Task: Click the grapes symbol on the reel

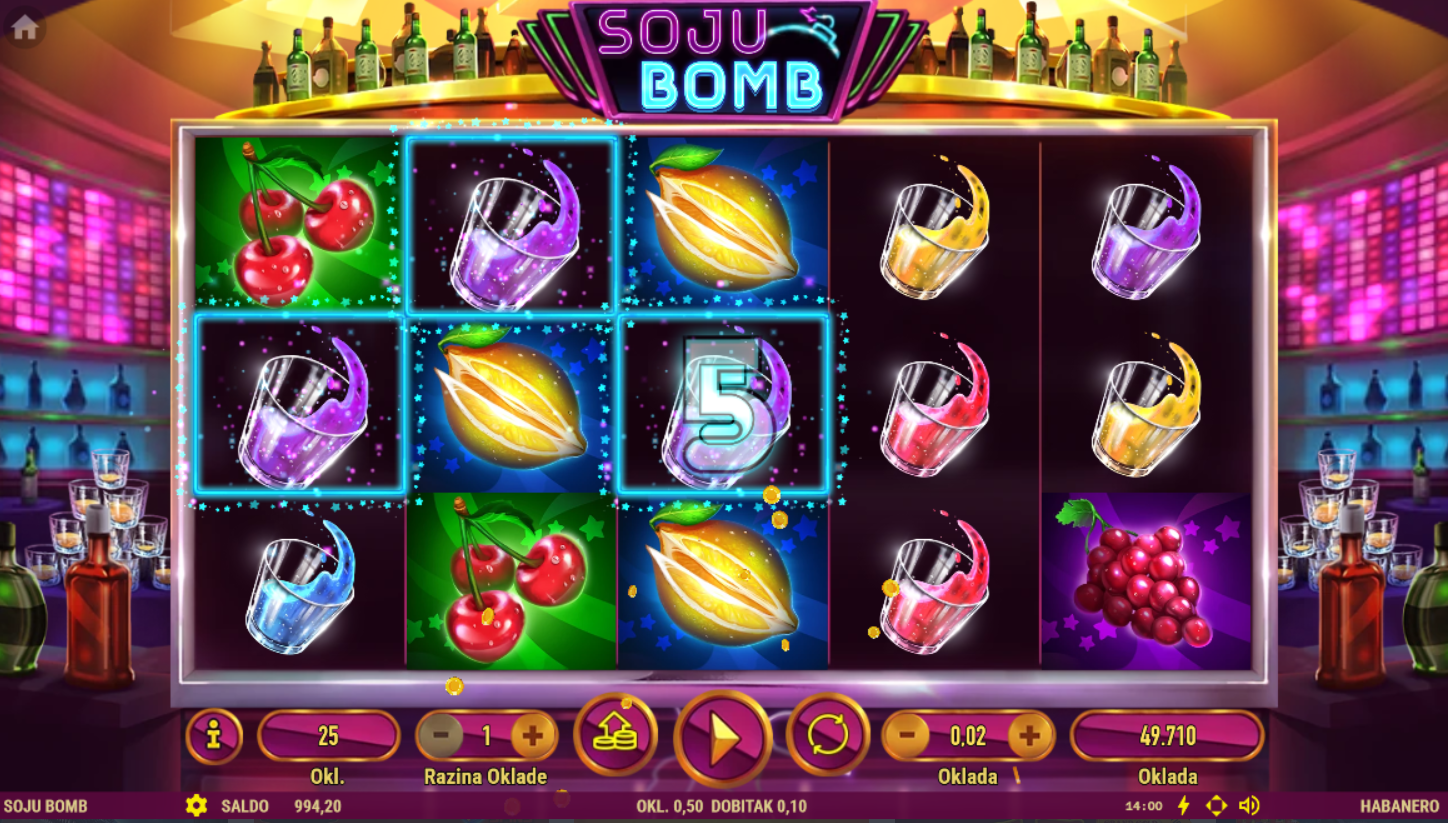Action: pos(1146,580)
